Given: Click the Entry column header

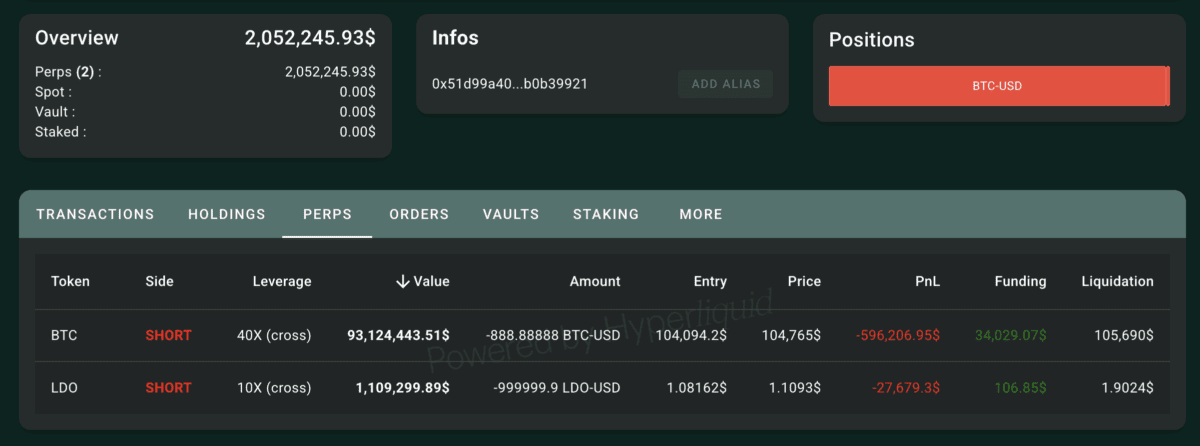Looking at the screenshot, I should pos(710,282).
